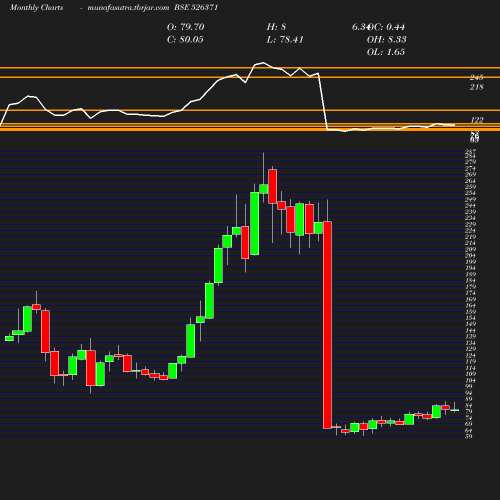
Task: Click the '122' label beside line chart
Action: pyautogui.click(x=476, y=120)
